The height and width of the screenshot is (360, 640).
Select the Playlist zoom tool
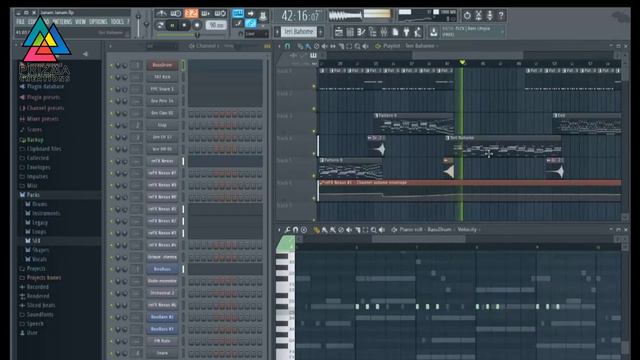pyautogui.click(x=358, y=46)
